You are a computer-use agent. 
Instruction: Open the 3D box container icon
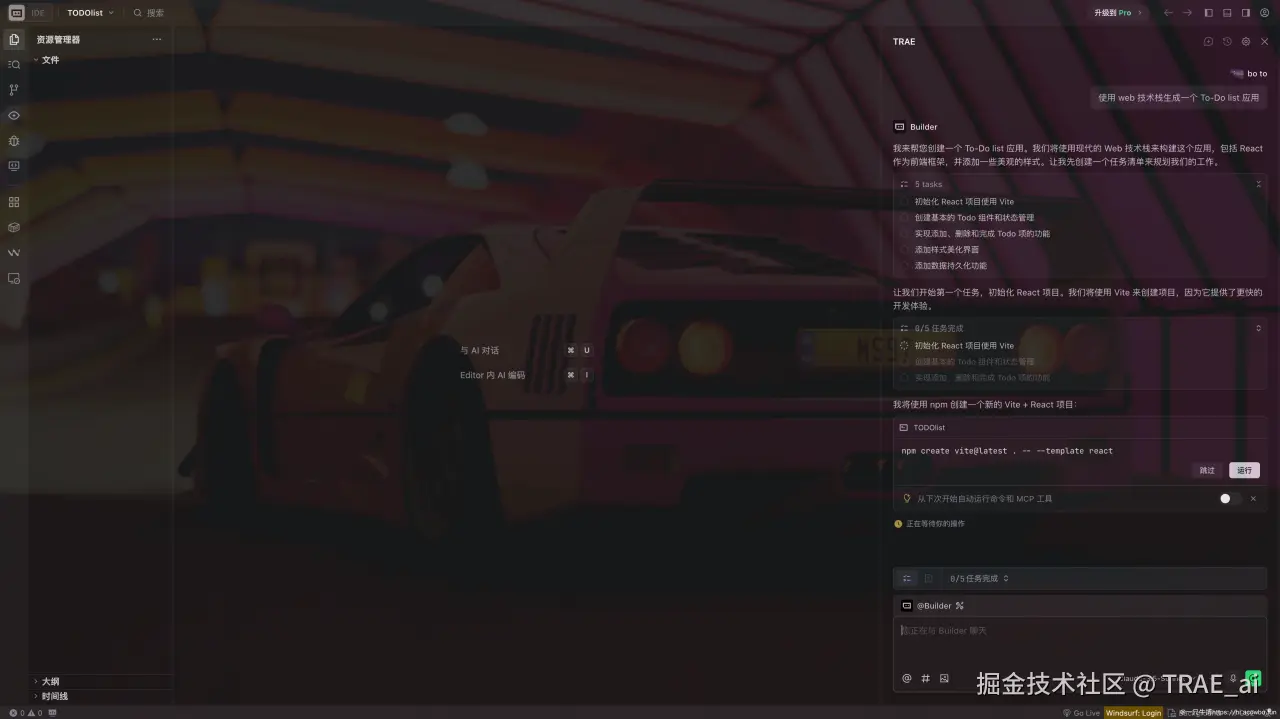point(14,227)
